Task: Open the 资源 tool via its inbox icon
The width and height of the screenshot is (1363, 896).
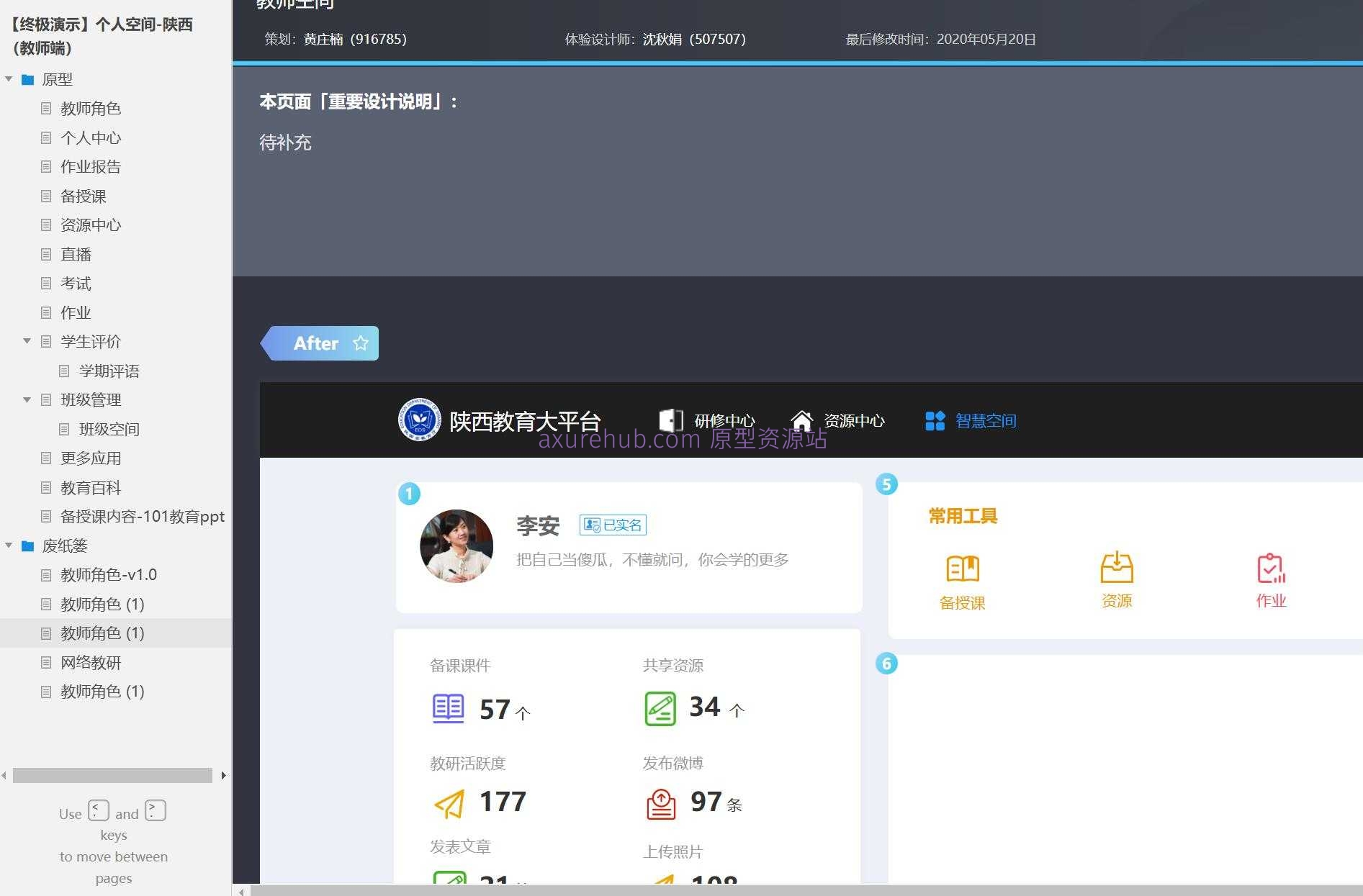Action: pyautogui.click(x=1116, y=568)
